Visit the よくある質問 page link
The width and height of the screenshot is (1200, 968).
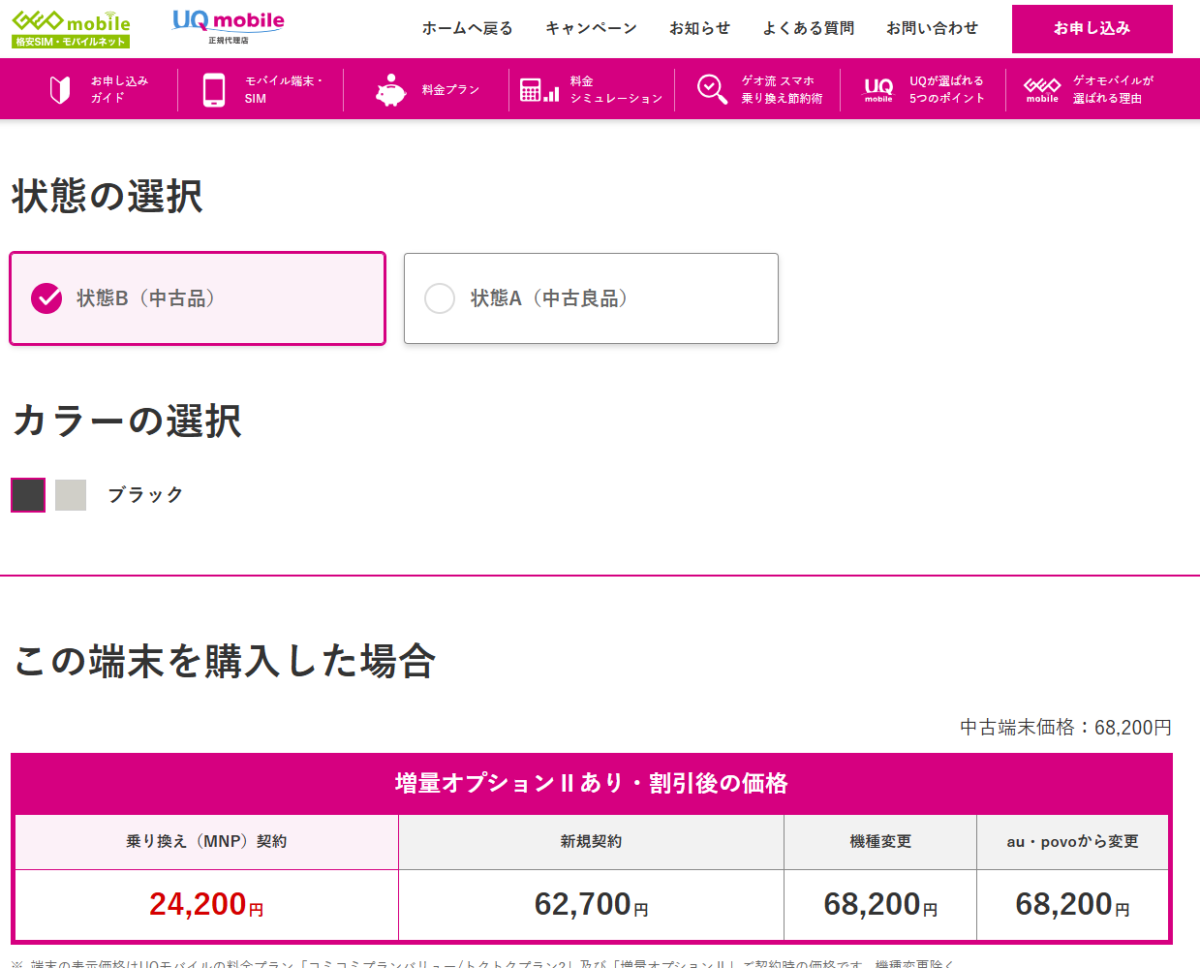808,28
